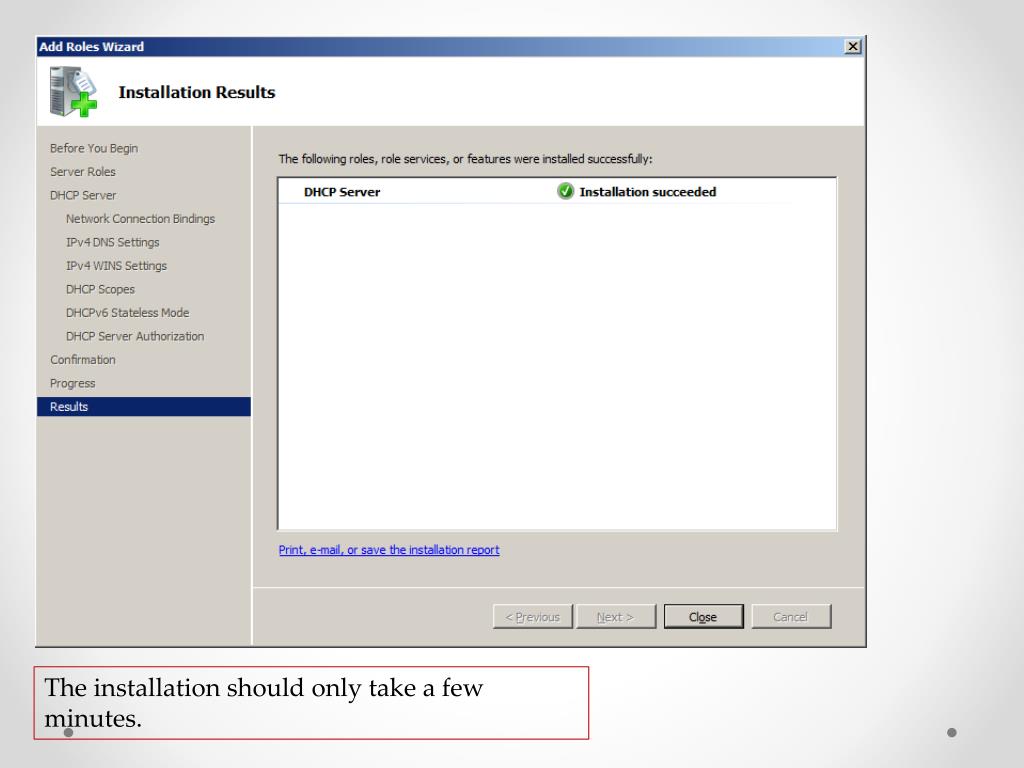Select the DHCP Server step in the sidebar
Screen dimensions: 1024x768
[x=83, y=195]
